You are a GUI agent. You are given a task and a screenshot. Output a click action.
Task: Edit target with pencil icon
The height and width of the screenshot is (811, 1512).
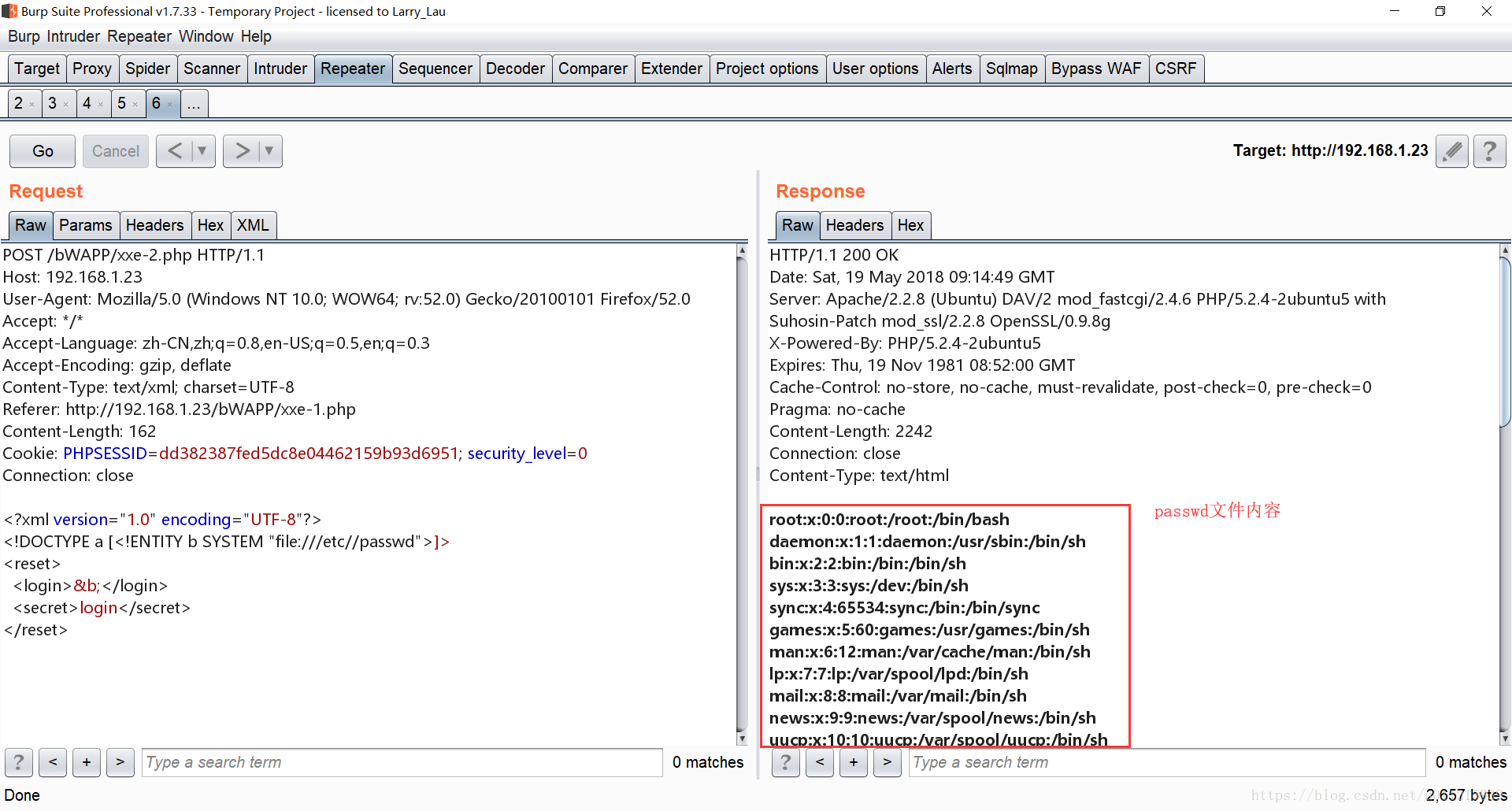pyautogui.click(x=1452, y=151)
